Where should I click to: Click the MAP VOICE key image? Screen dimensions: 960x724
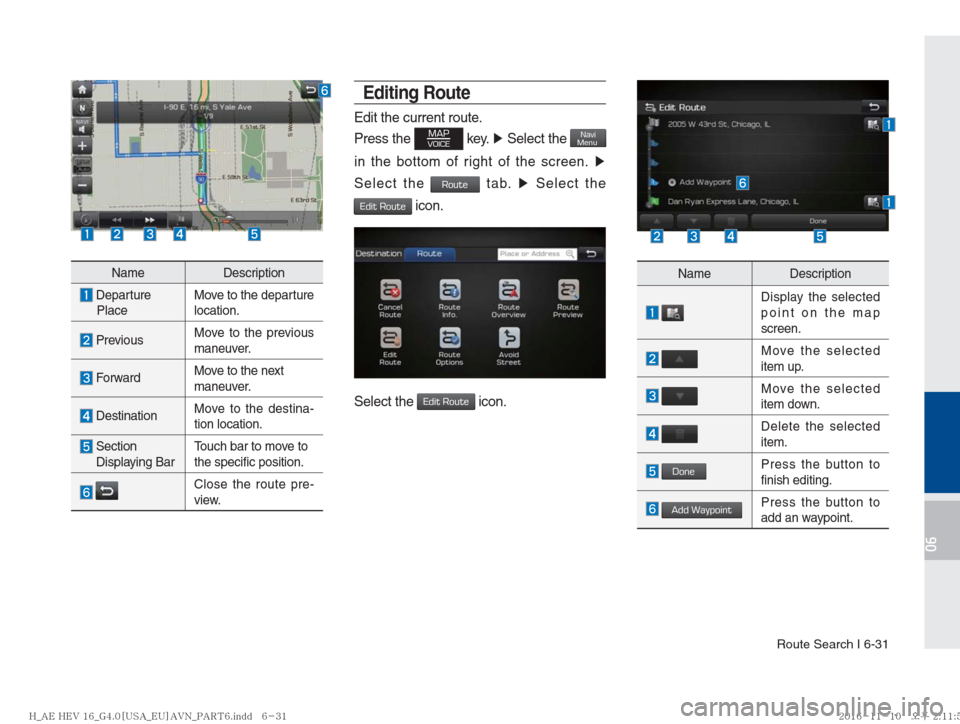click(x=438, y=139)
